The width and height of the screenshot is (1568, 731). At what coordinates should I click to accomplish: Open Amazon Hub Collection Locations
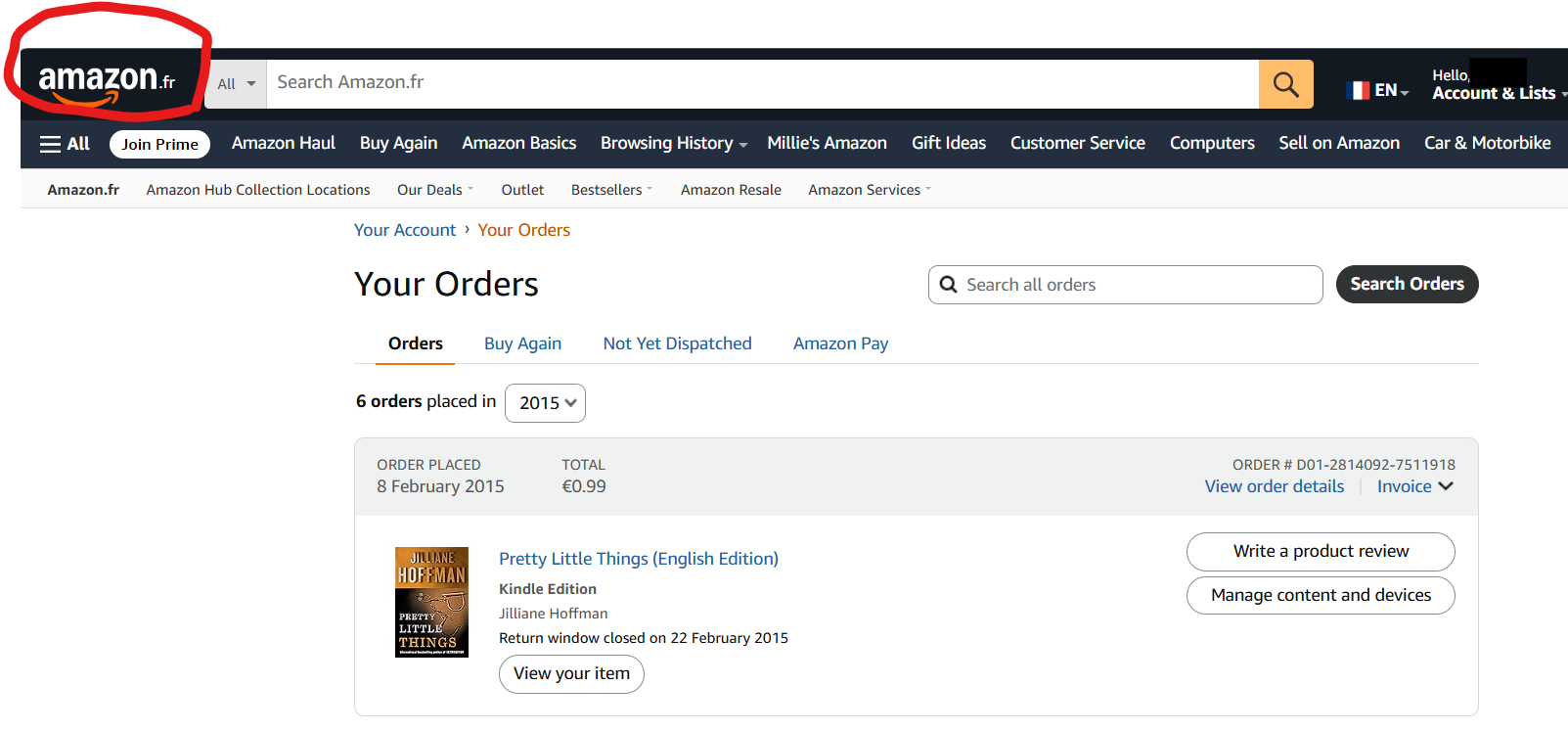tap(258, 190)
